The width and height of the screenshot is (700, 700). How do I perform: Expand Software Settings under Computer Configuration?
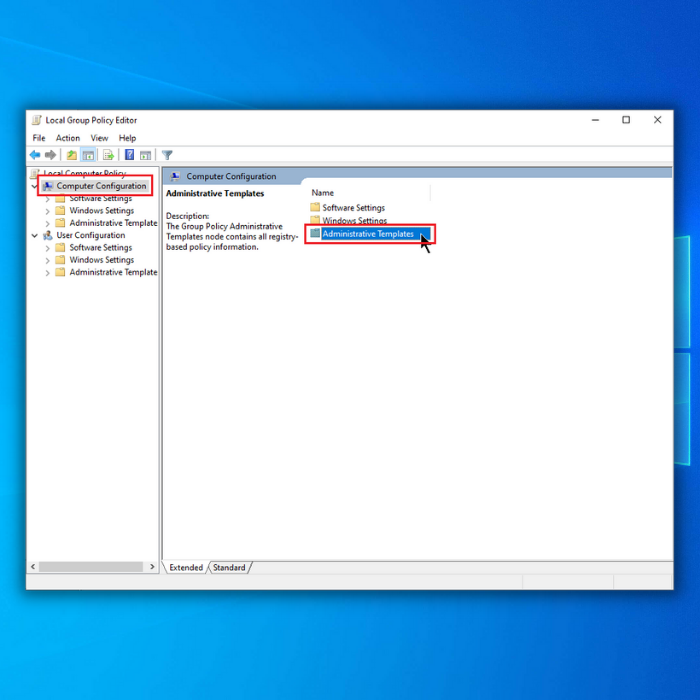[x=47, y=199]
